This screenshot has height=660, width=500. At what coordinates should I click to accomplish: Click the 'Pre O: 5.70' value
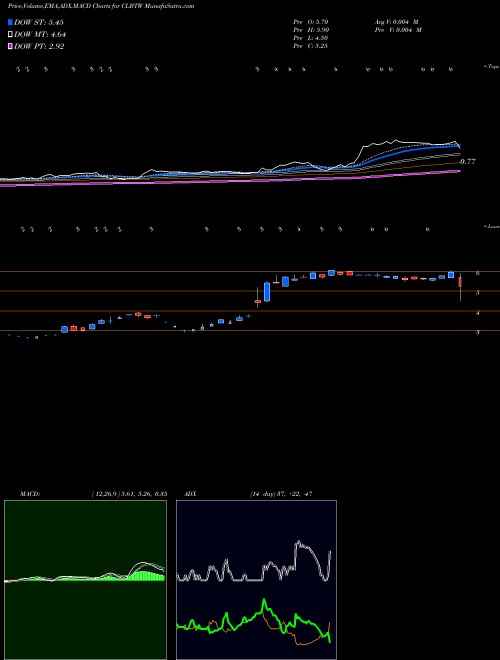pos(311,22)
